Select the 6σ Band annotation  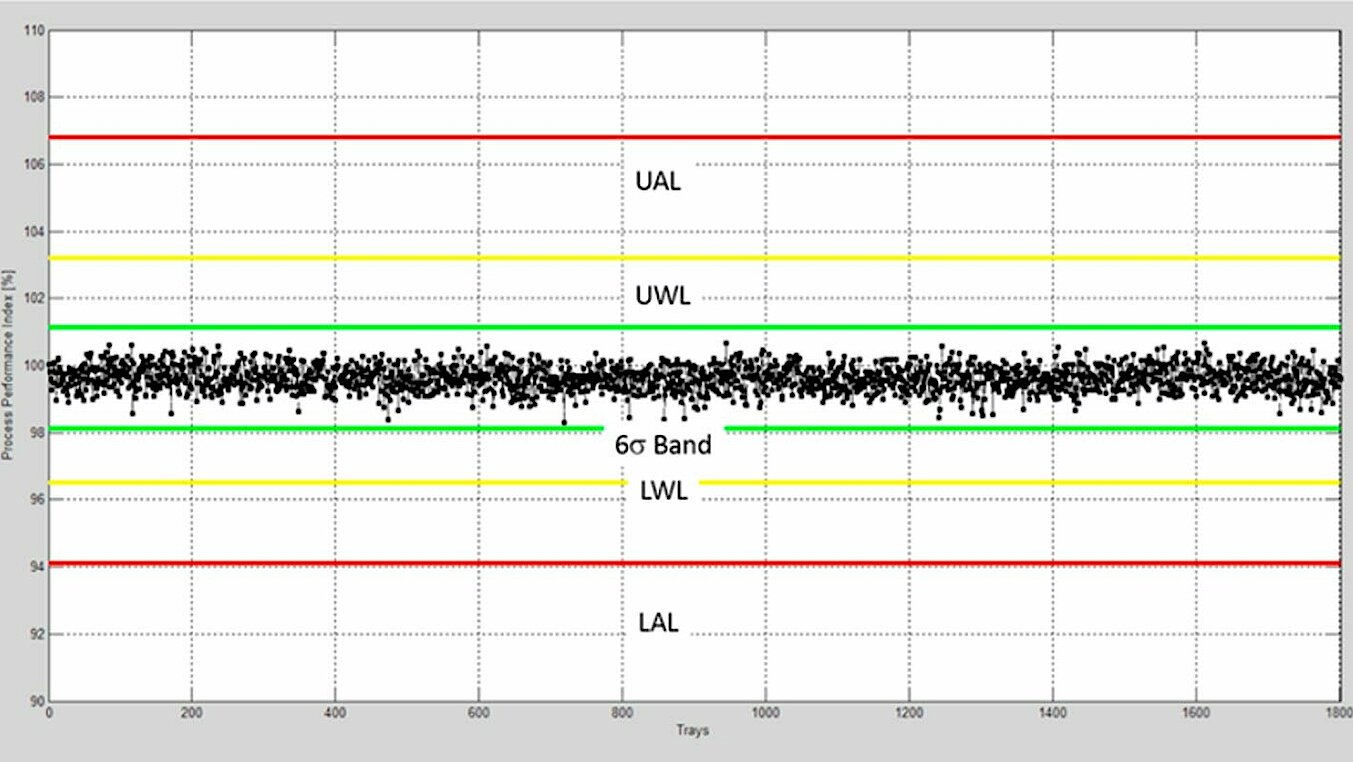663,445
